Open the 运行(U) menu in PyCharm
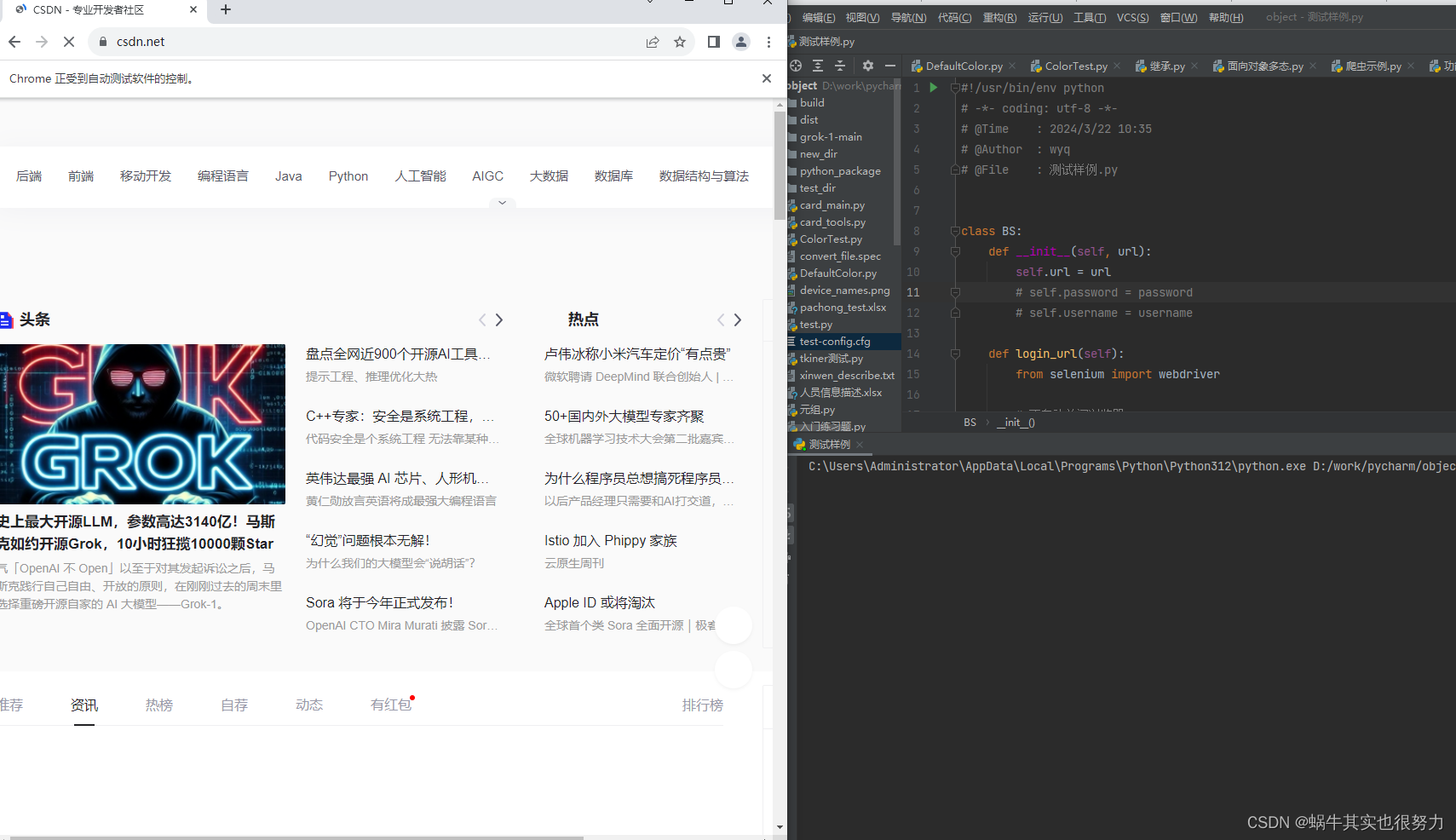The width and height of the screenshot is (1456, 840). click(x=1045, y=17)
